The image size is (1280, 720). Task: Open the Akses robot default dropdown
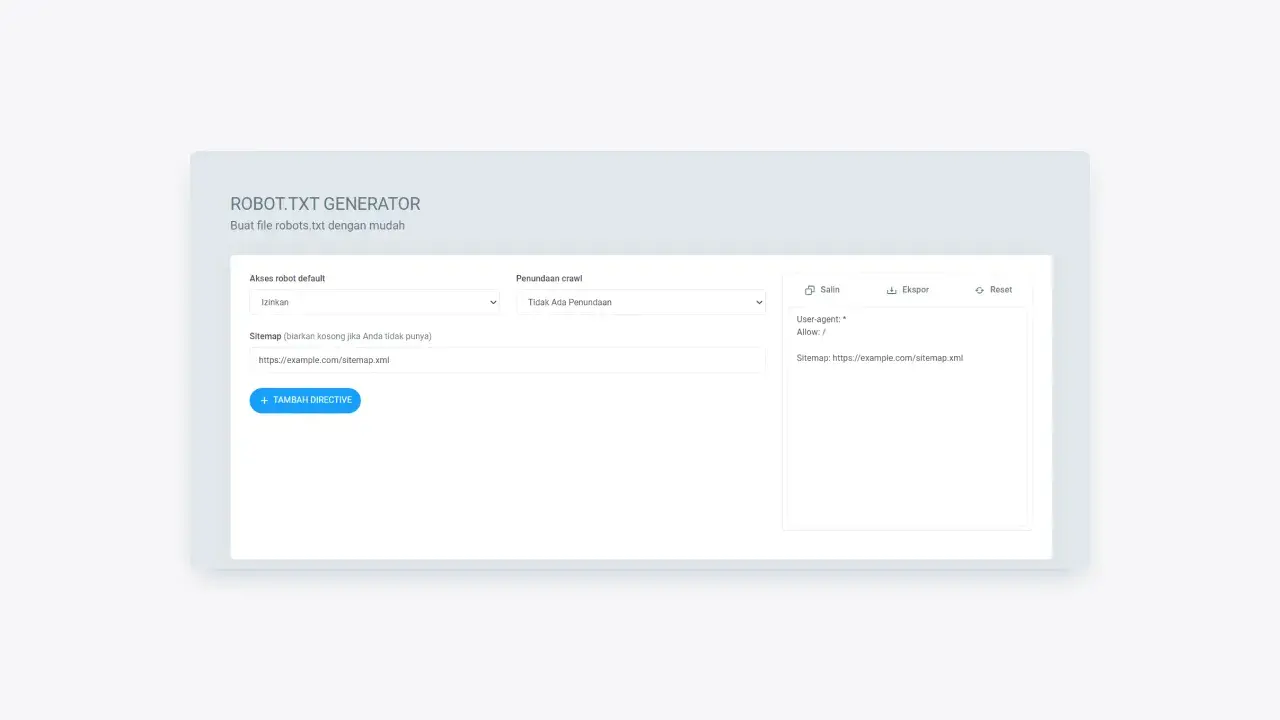coord(373,302)
